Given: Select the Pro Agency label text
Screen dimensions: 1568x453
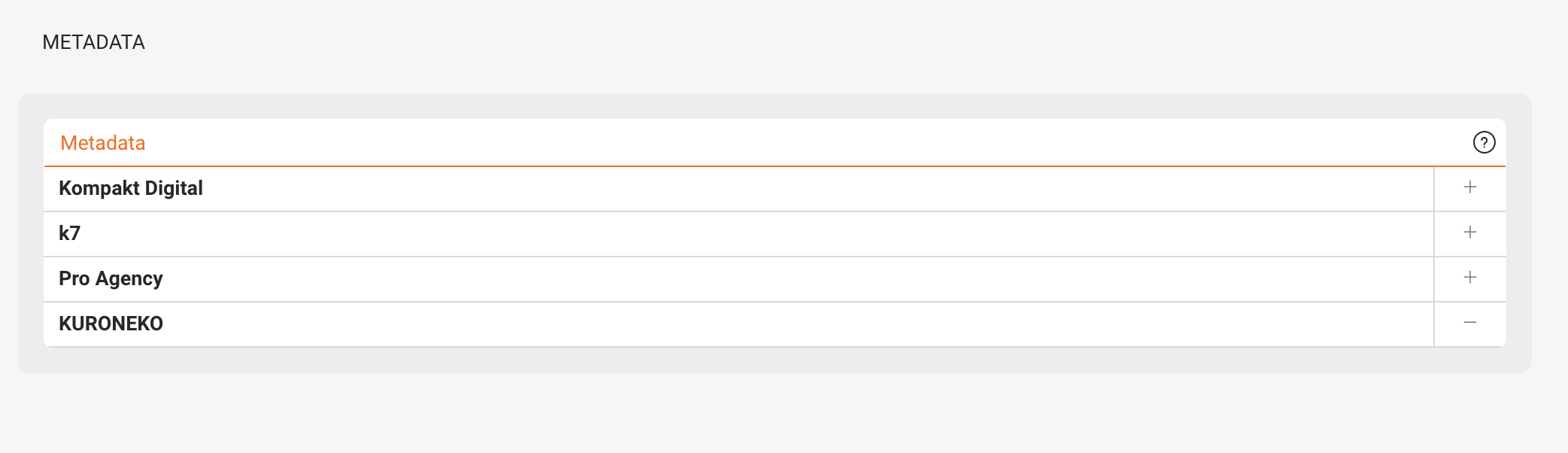Looking at the screenshot, I should (x=111, y=278).
